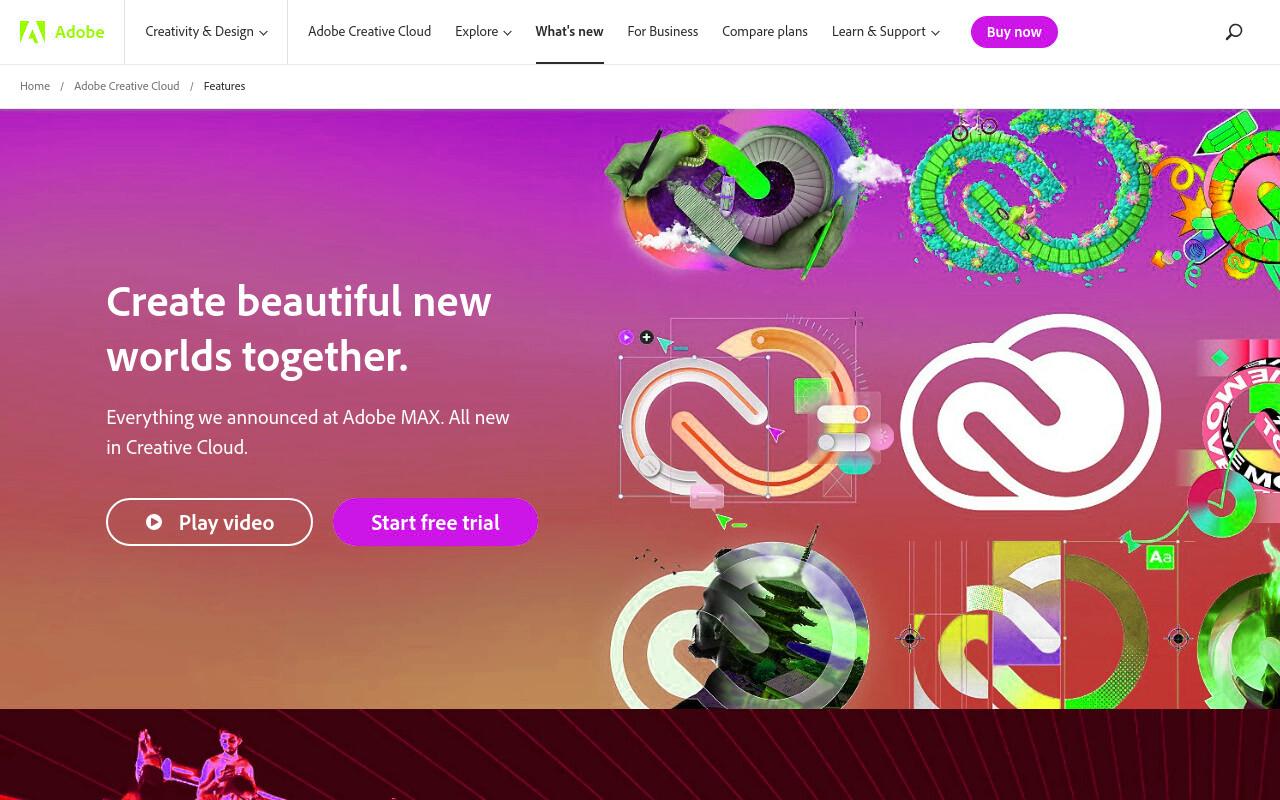This screenshot has width=1280, height=800.
Task: Click the black plus icon in artwork
Action: coord(646,337)
